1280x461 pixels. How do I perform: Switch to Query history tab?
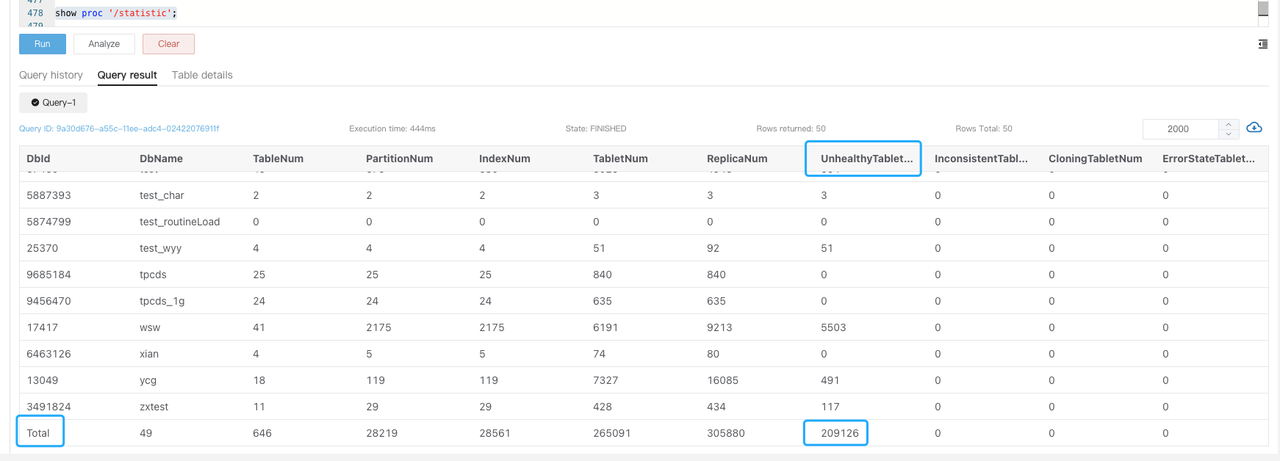pos(51,75)
